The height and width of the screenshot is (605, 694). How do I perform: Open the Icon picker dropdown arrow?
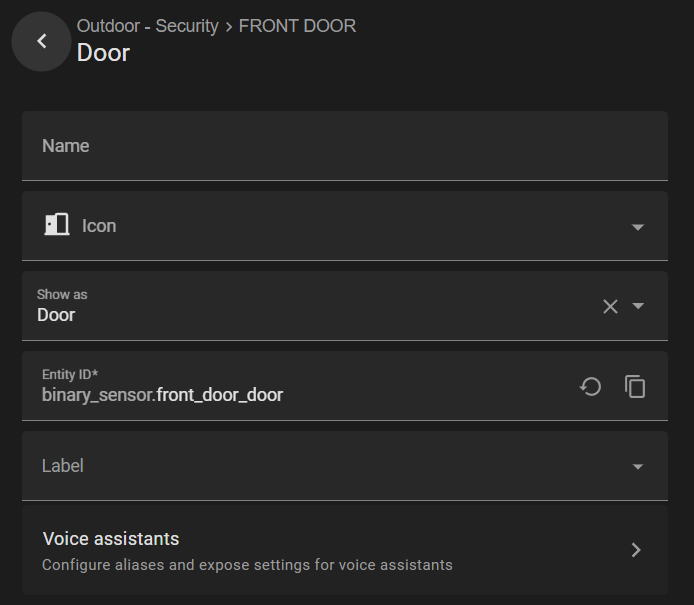[638, 227]
